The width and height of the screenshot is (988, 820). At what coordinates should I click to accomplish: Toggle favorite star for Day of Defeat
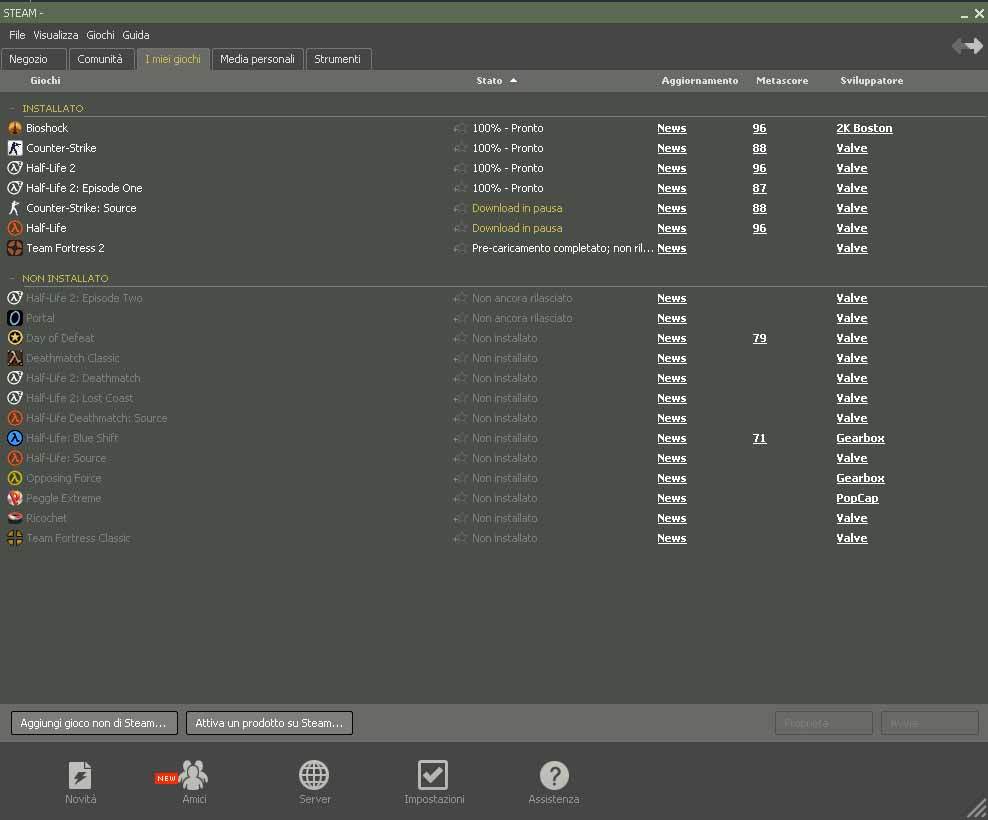coord(460,338)
